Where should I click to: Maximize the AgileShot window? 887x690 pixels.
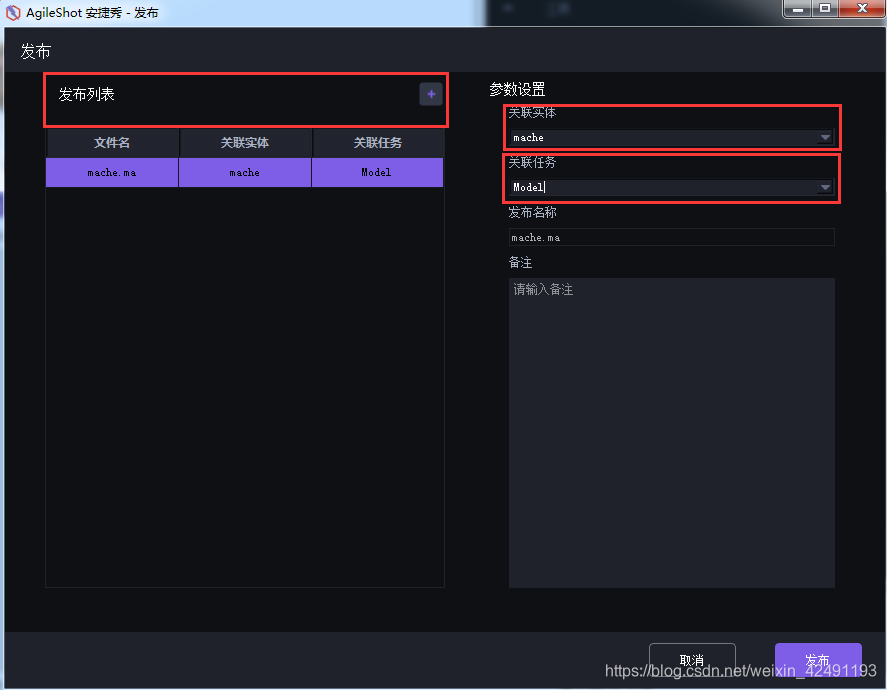coord(825,8)
